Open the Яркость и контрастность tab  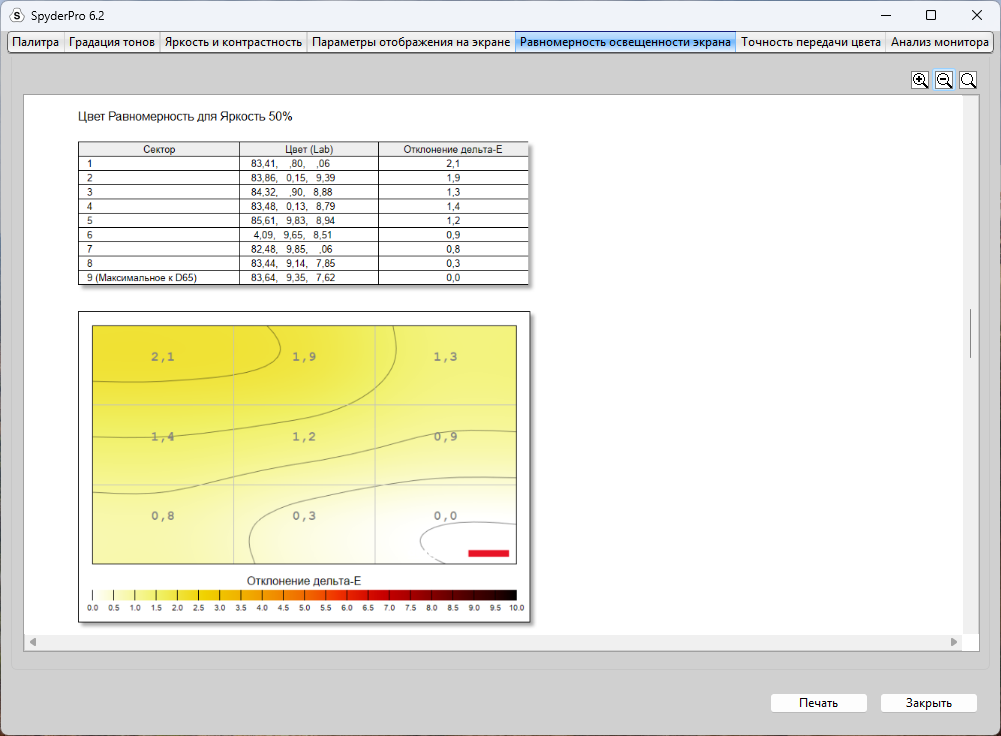click(233, 42)
